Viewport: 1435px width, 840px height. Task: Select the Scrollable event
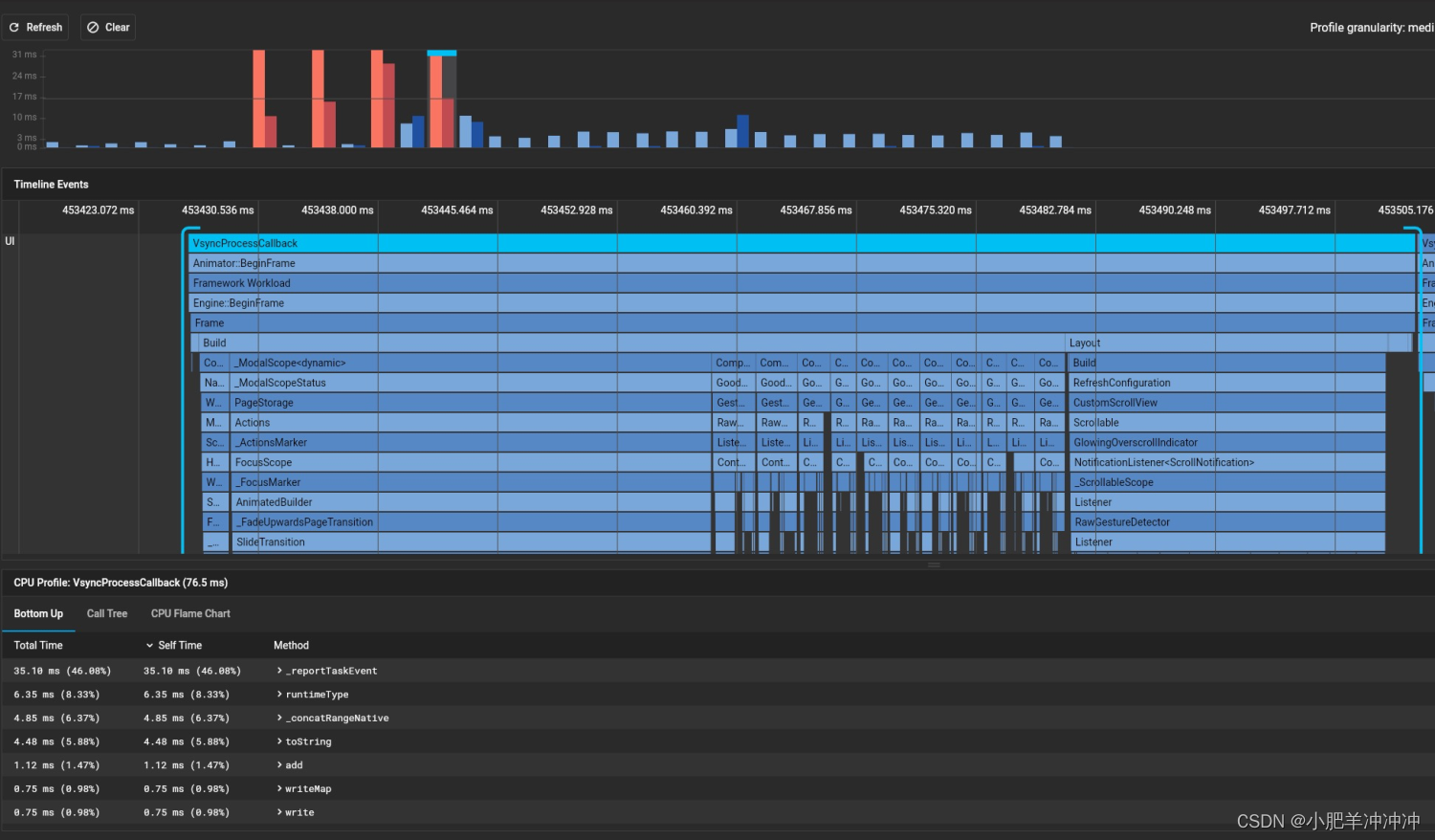coord(1227,423)
